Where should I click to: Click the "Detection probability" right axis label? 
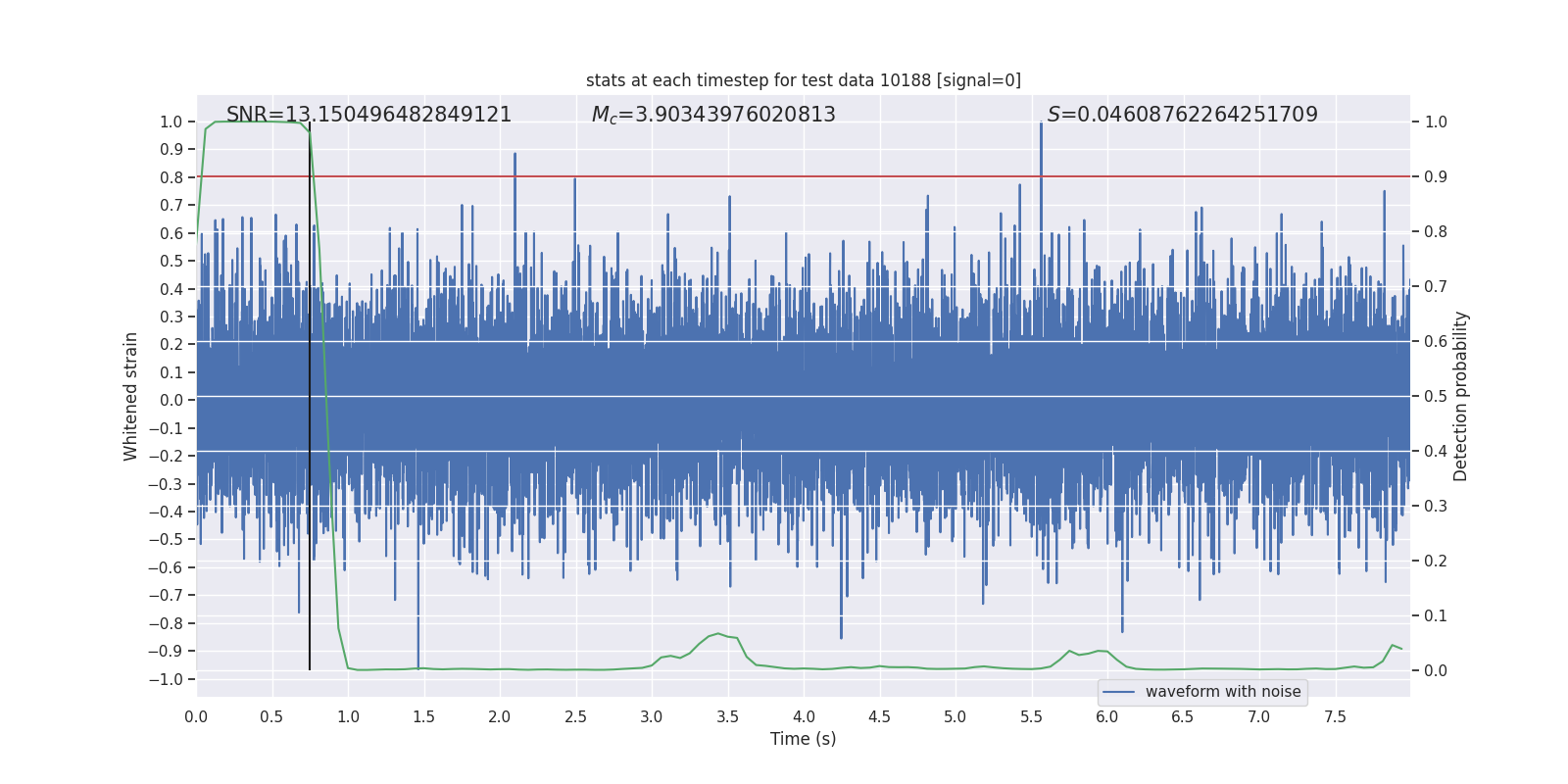point(1460,396)
